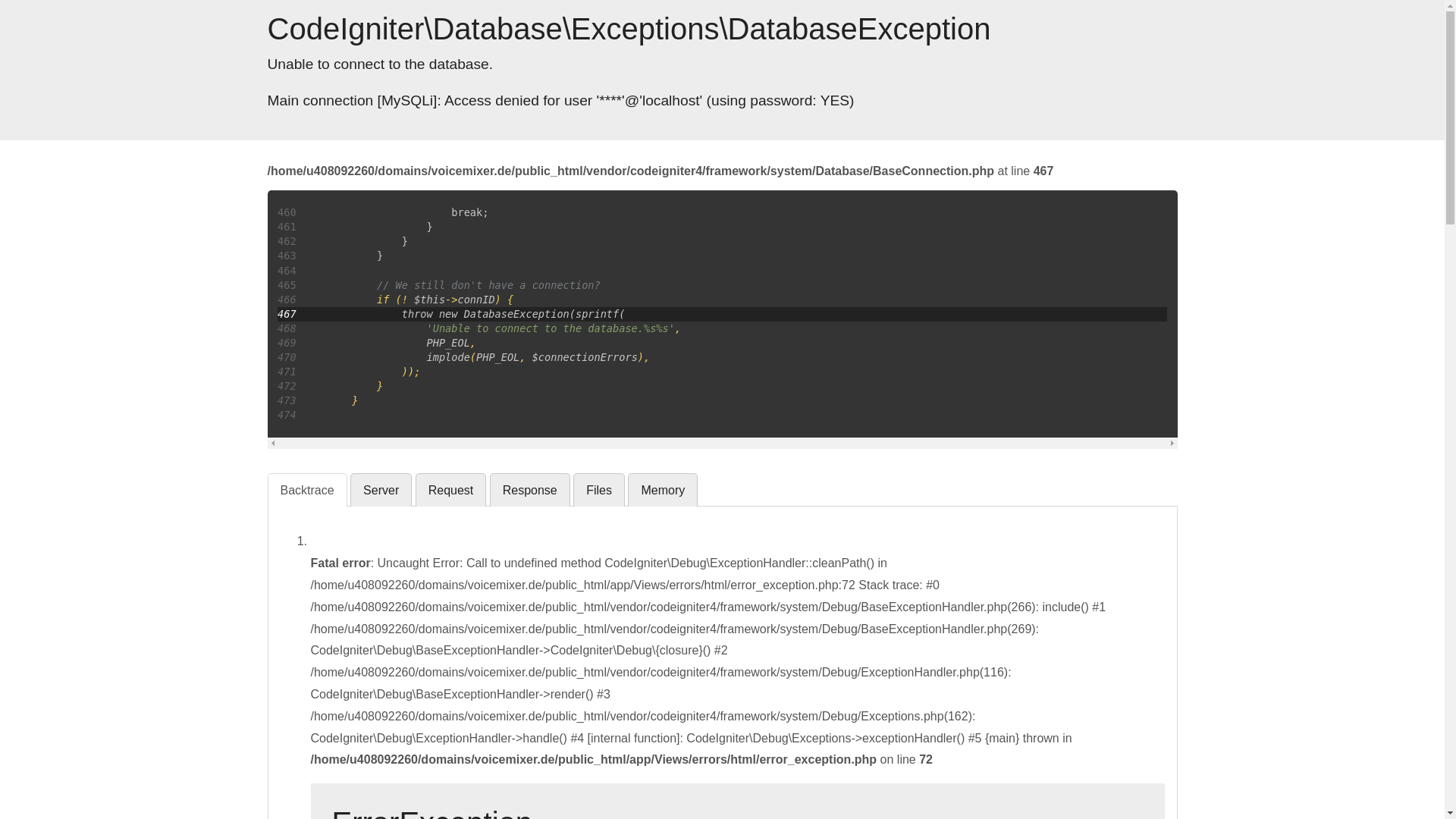The width and height of the screenshot is (1456, 819).
Task: Open the Request tab
Action: (450, 490)
